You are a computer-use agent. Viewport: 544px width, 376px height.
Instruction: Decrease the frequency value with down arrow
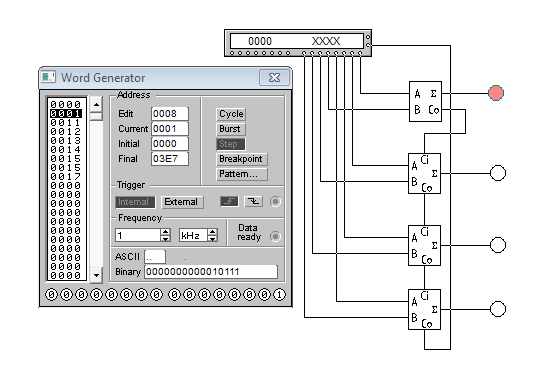[x=166, y=239]
